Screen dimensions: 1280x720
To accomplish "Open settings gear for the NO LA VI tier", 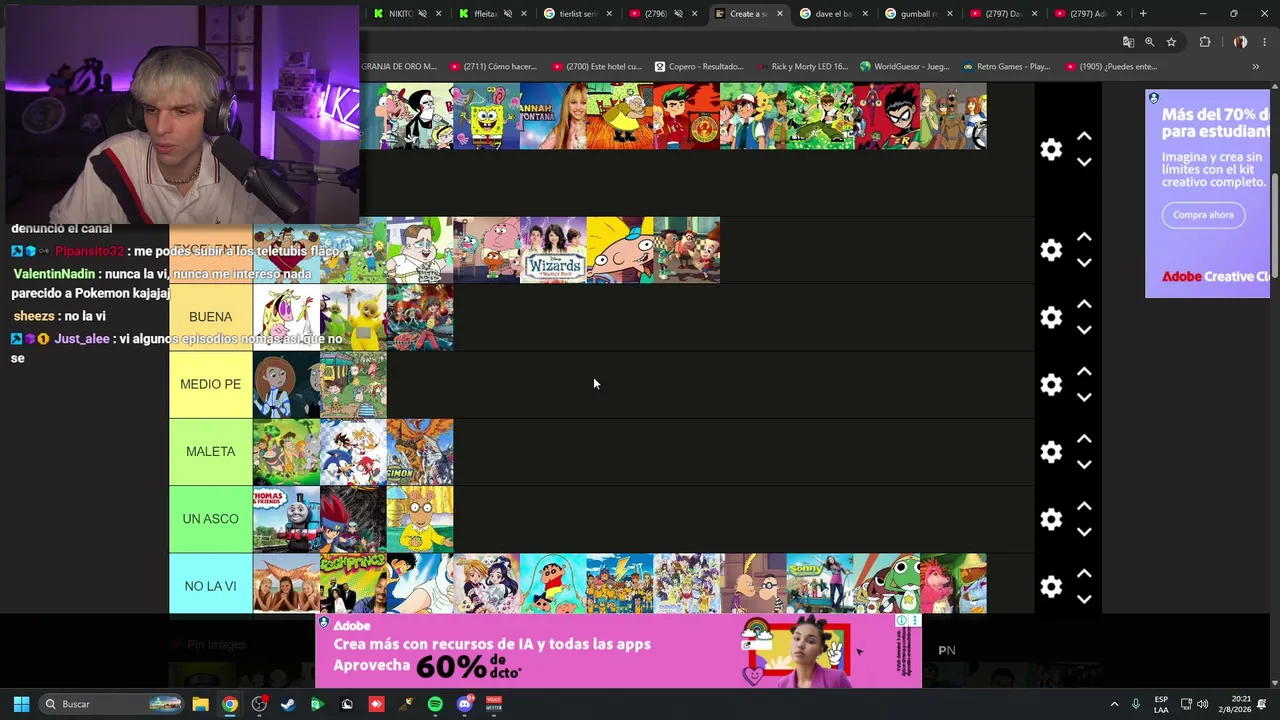I will [1051, 587].
